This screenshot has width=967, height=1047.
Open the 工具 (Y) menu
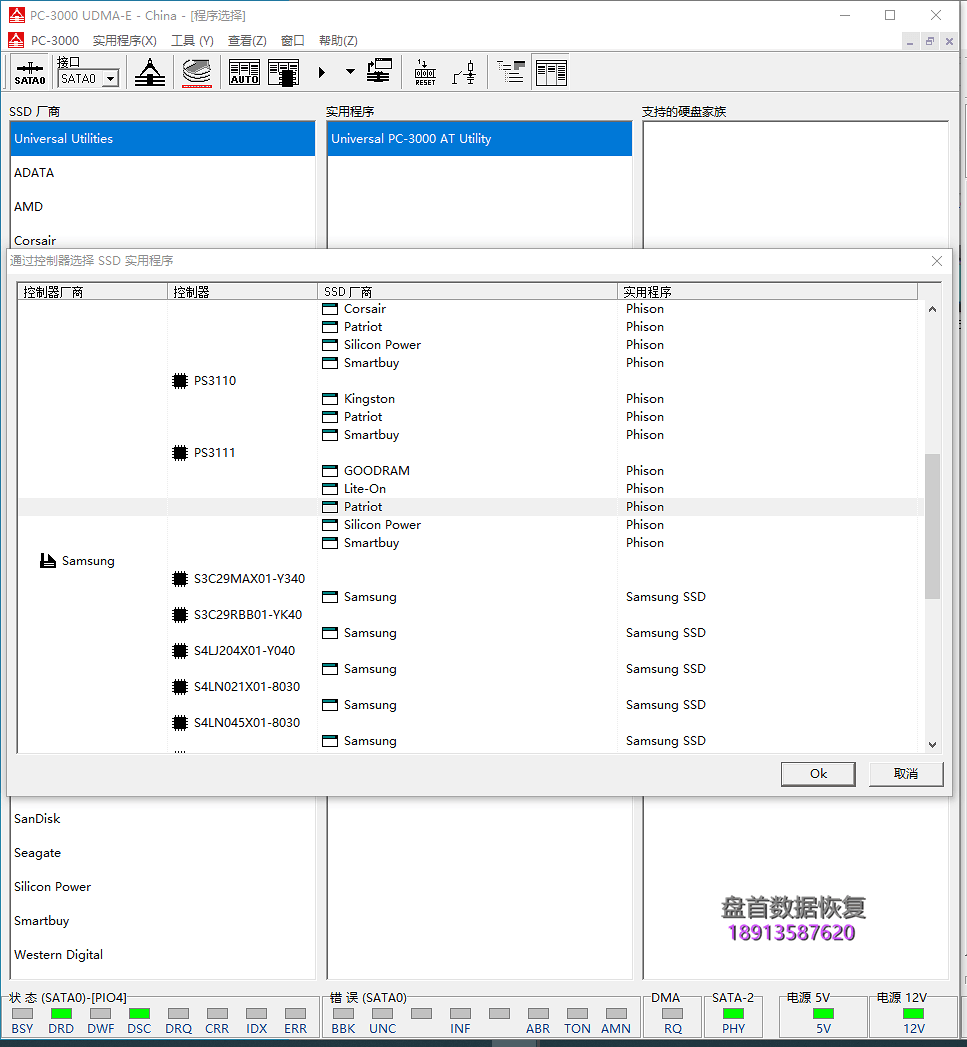point(192,41)
